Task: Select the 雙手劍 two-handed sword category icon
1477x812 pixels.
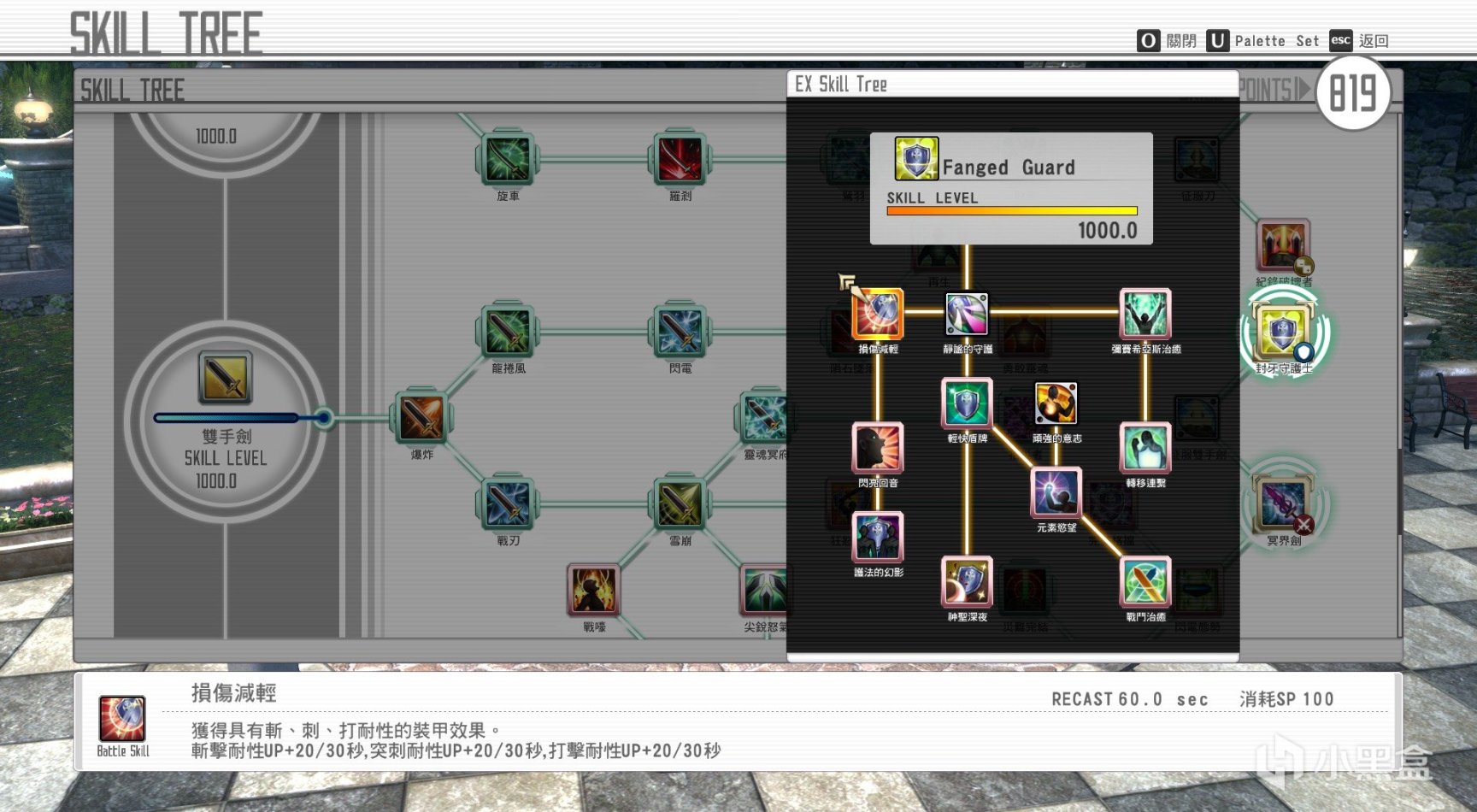Action: pos(225,377)
